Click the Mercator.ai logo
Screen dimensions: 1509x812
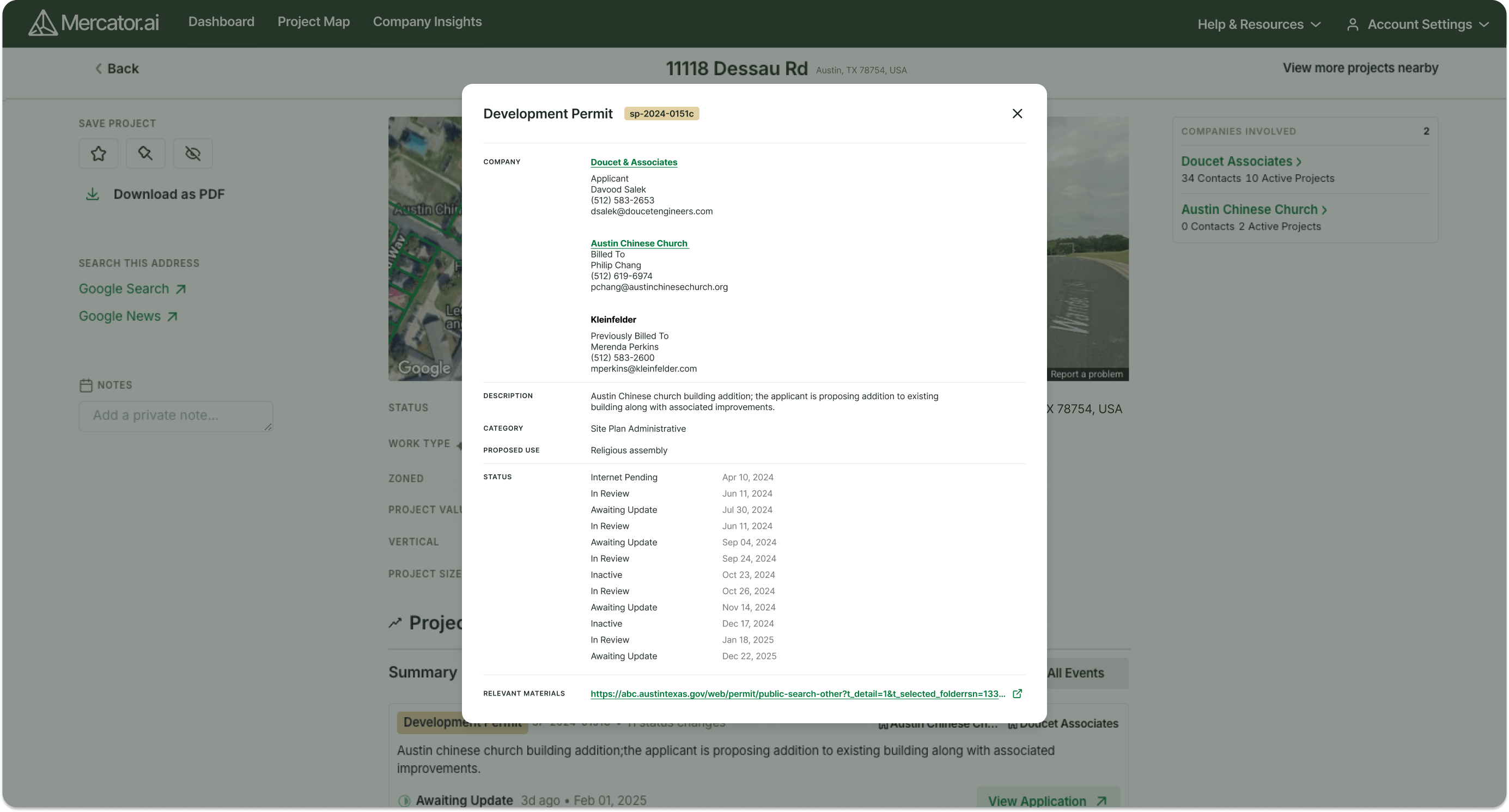click(x=94, y=23)
